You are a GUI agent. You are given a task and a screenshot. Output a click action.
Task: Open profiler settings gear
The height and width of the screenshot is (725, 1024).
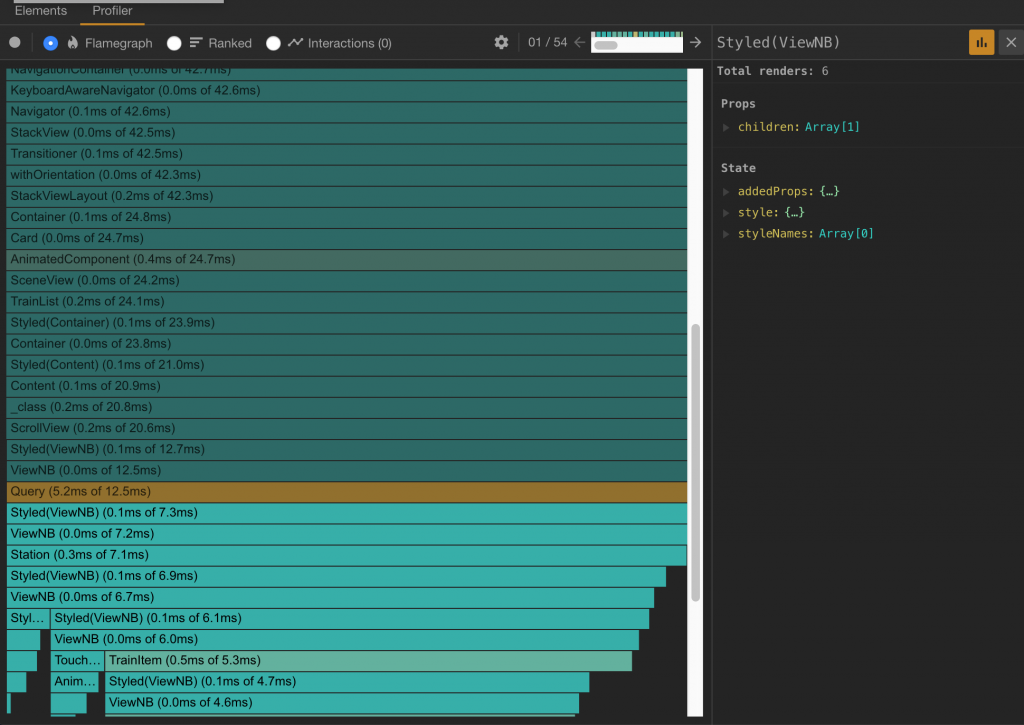pos(502,43)
